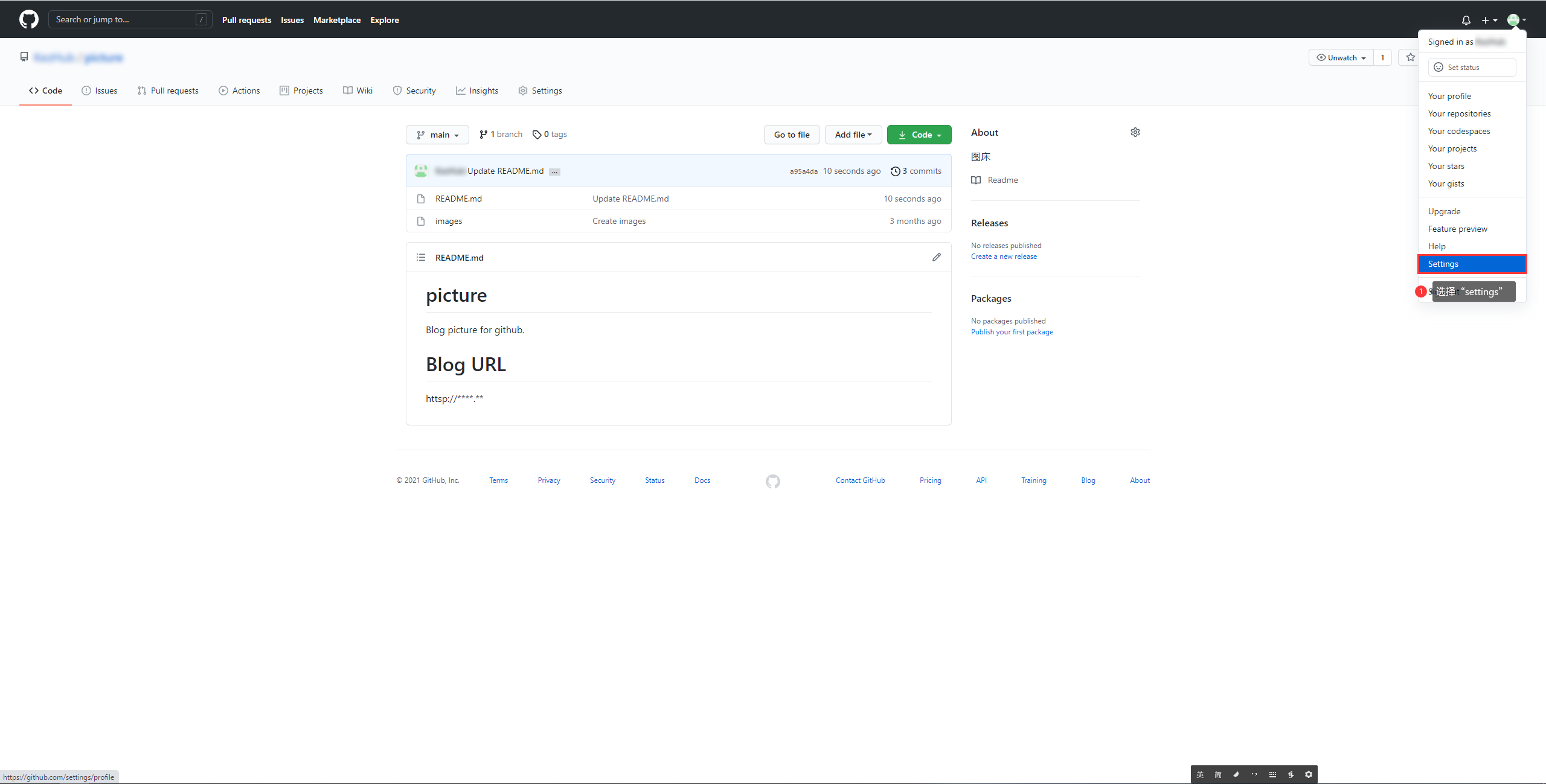Open footer Contact GitHub link

[x=860, y=480]
